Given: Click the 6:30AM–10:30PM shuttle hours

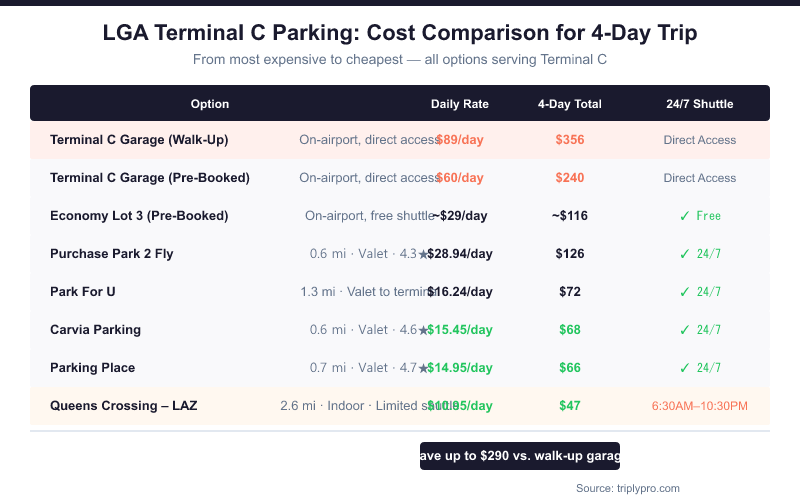Looking at the screenshot, I should tap(700, 406).
